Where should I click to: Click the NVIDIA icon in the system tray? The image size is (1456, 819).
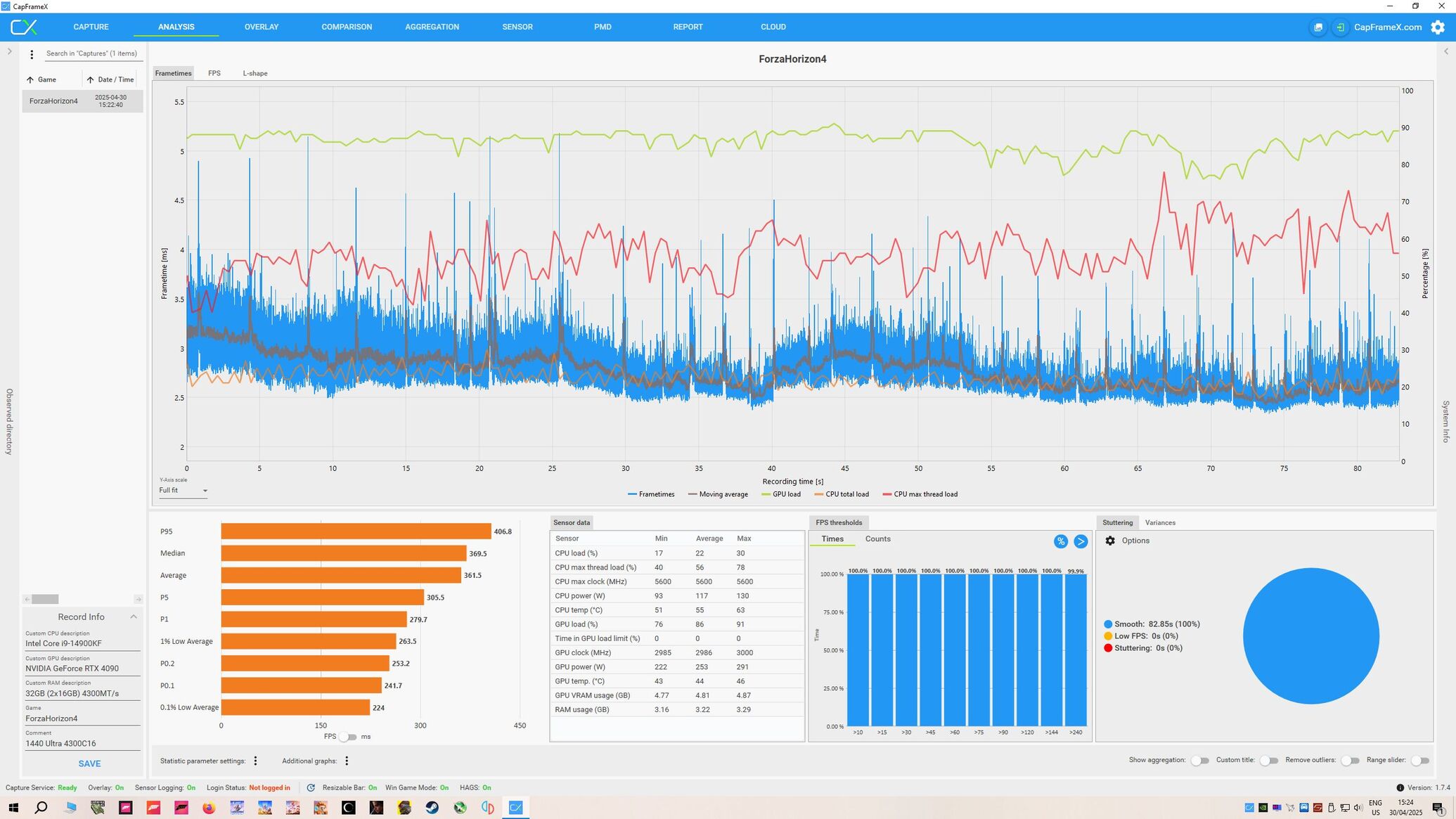[x=1263, y=807]
